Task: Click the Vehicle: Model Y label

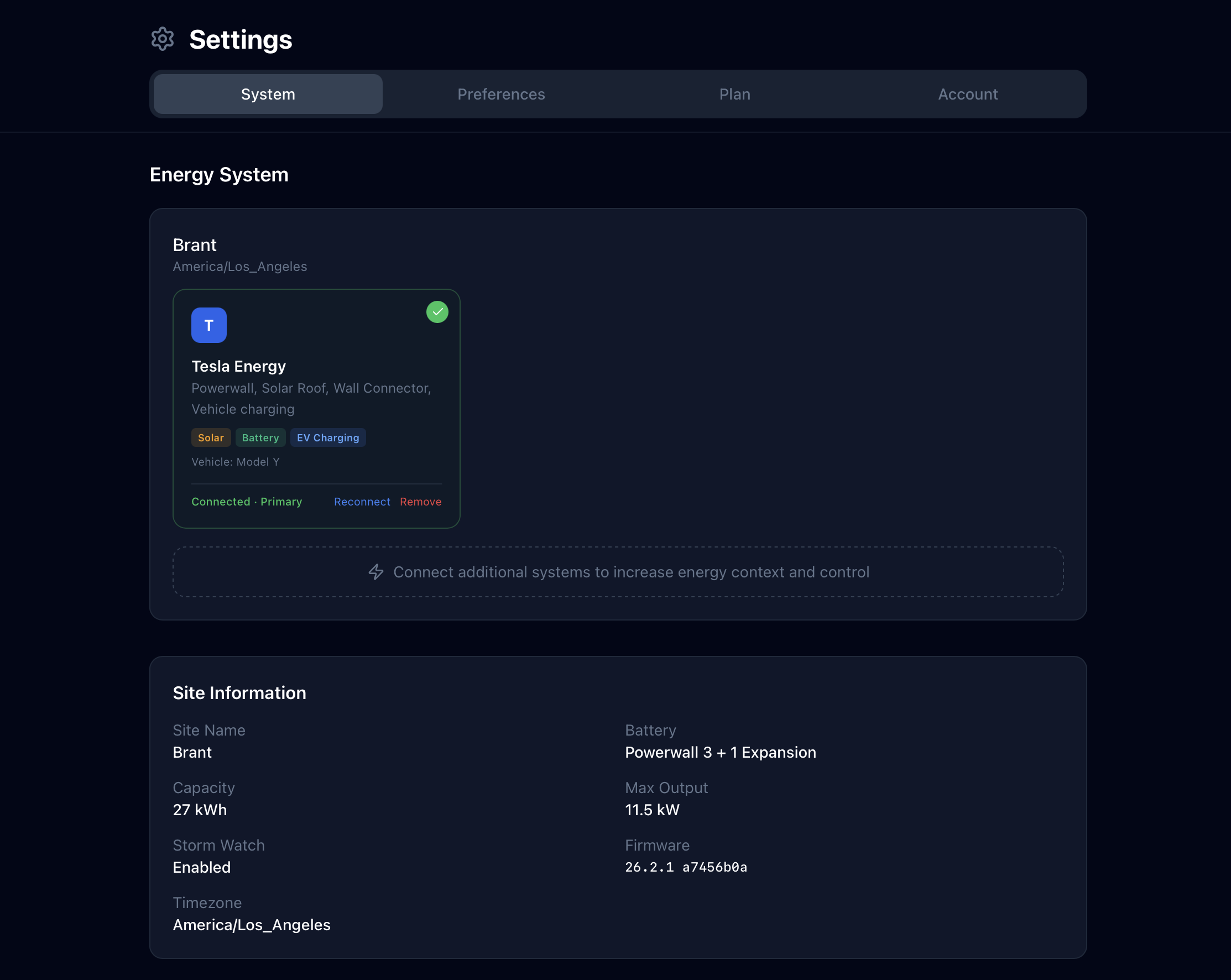Action: point(235,461)
